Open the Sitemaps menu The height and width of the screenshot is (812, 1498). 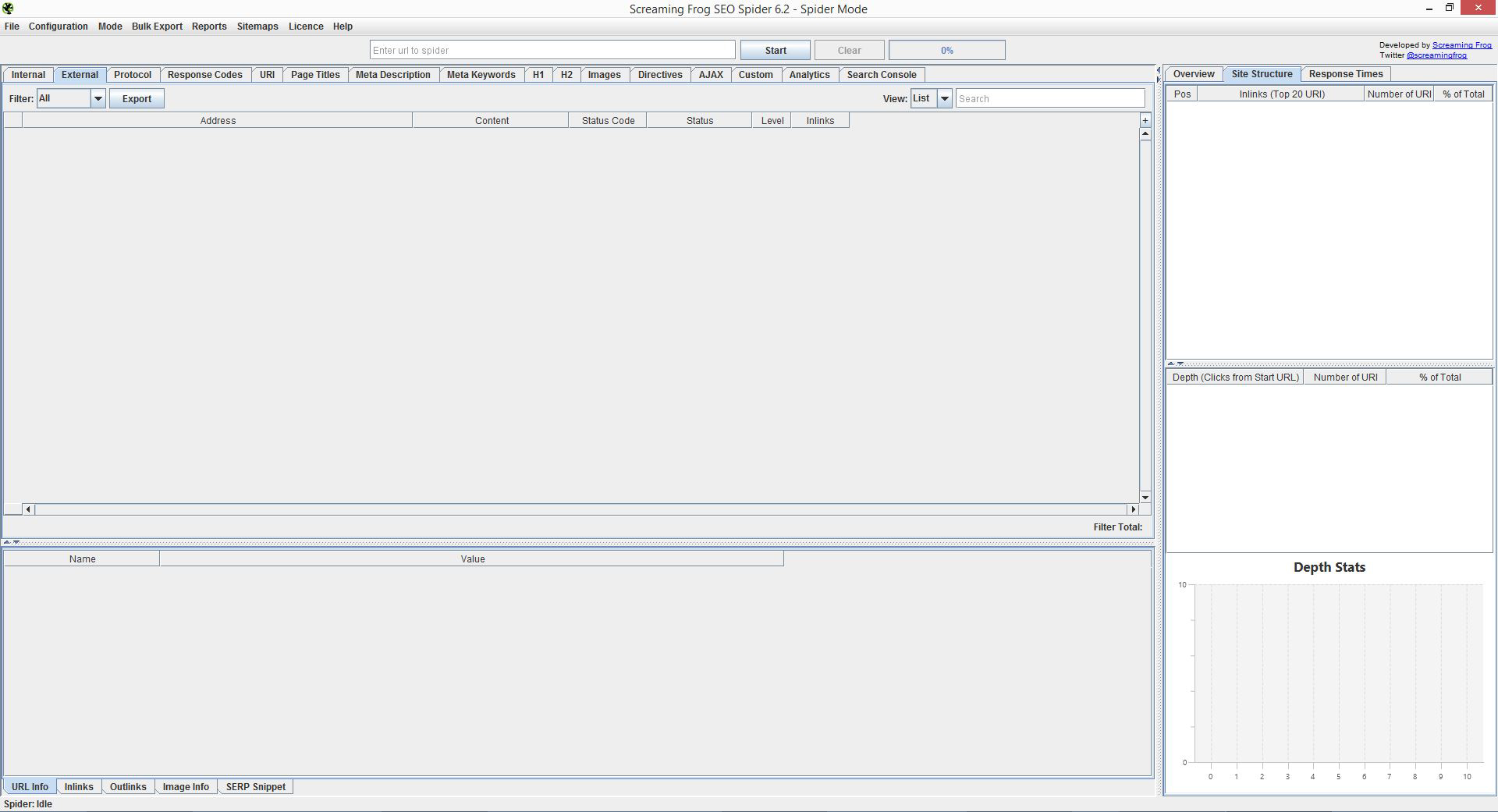click(257, 27)
